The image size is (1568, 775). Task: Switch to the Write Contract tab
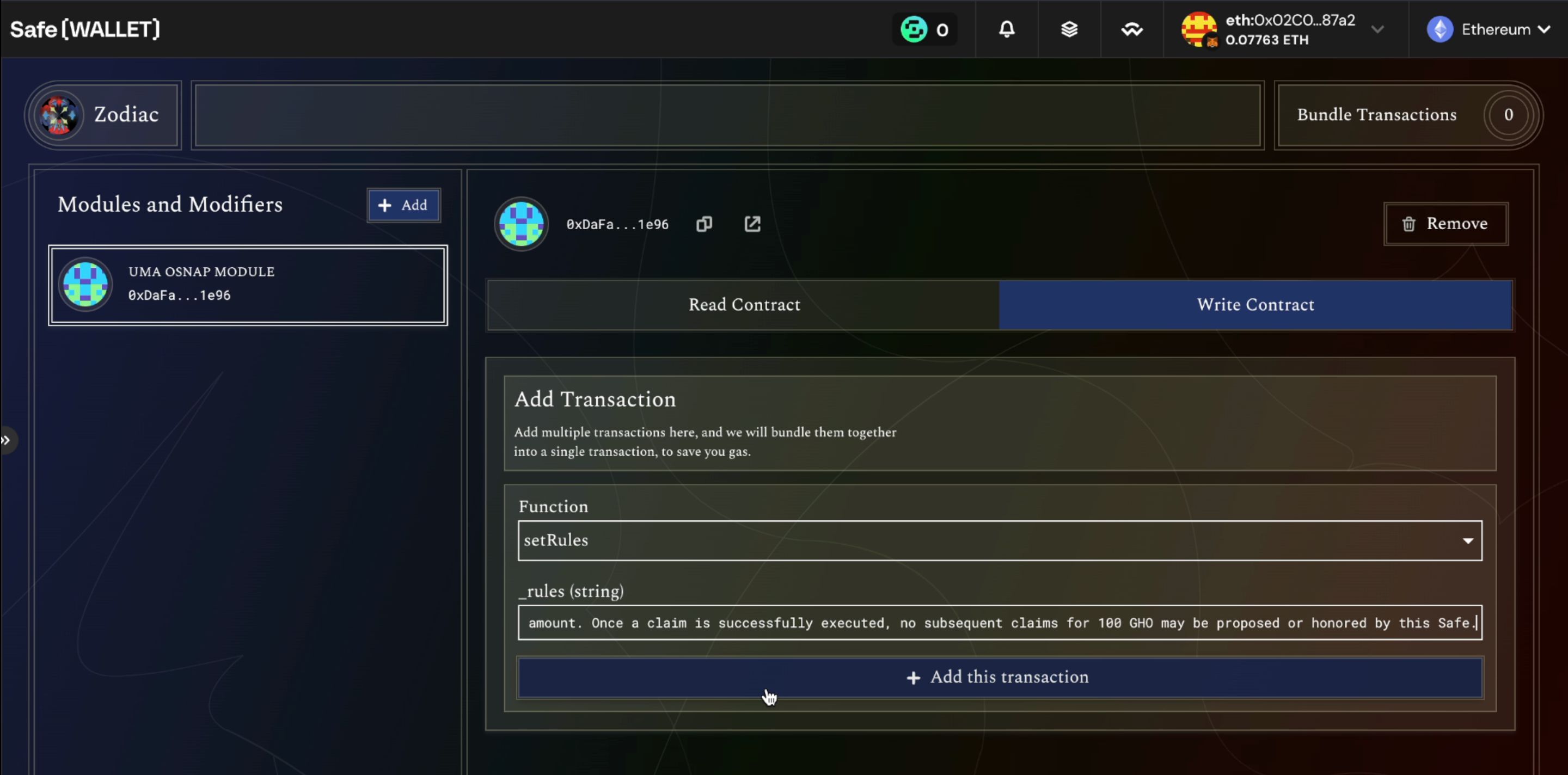point(1255,305)
